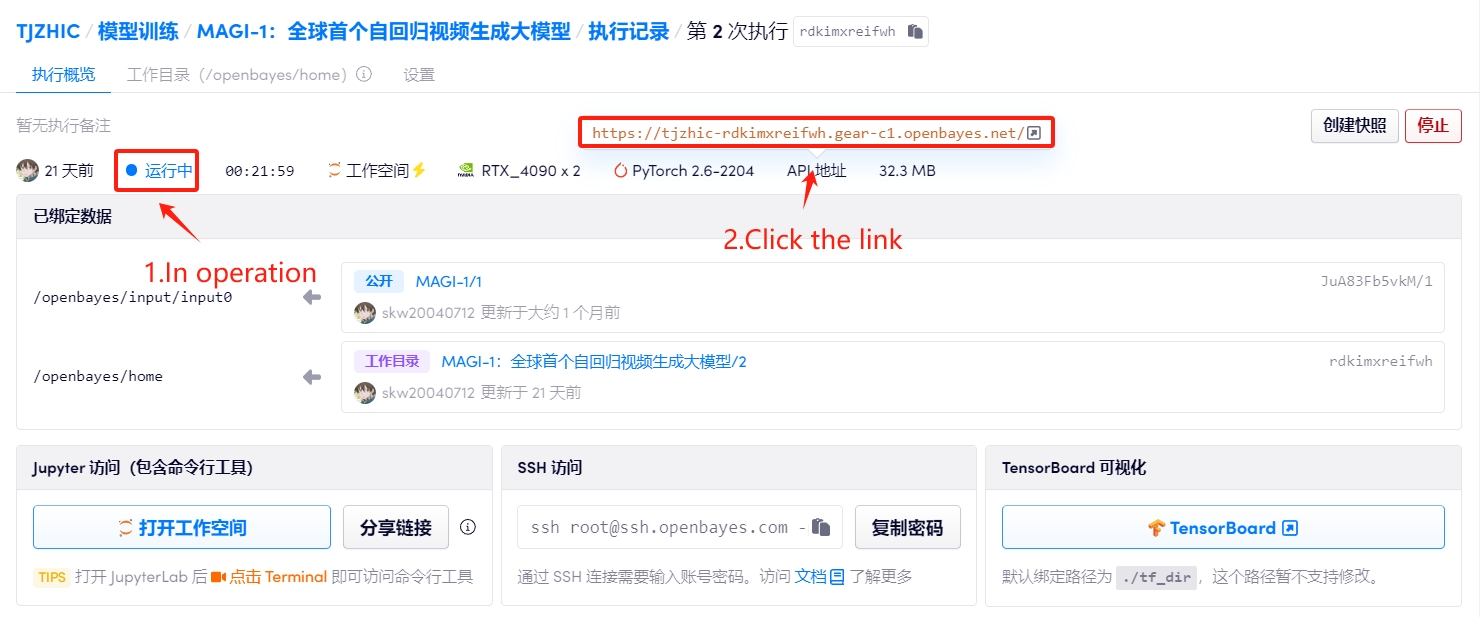The image size is (1480, 617).
Task: Copy the SSH command with clipboard icon
Action: coord(821,527)
